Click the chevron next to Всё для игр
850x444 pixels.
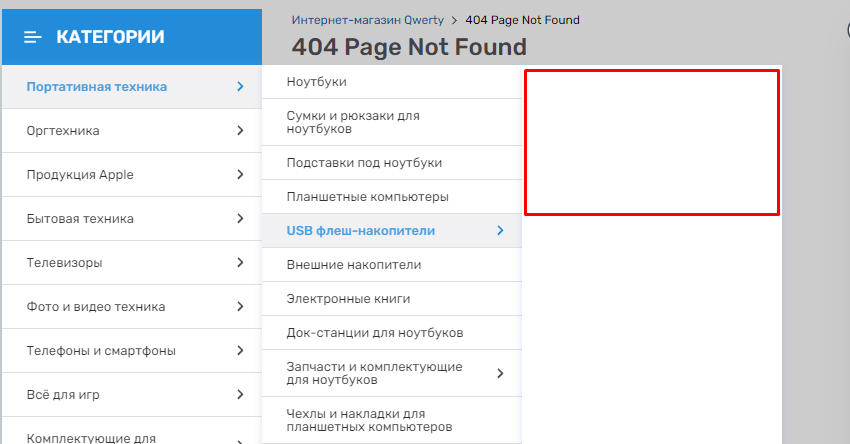[240, 395]
